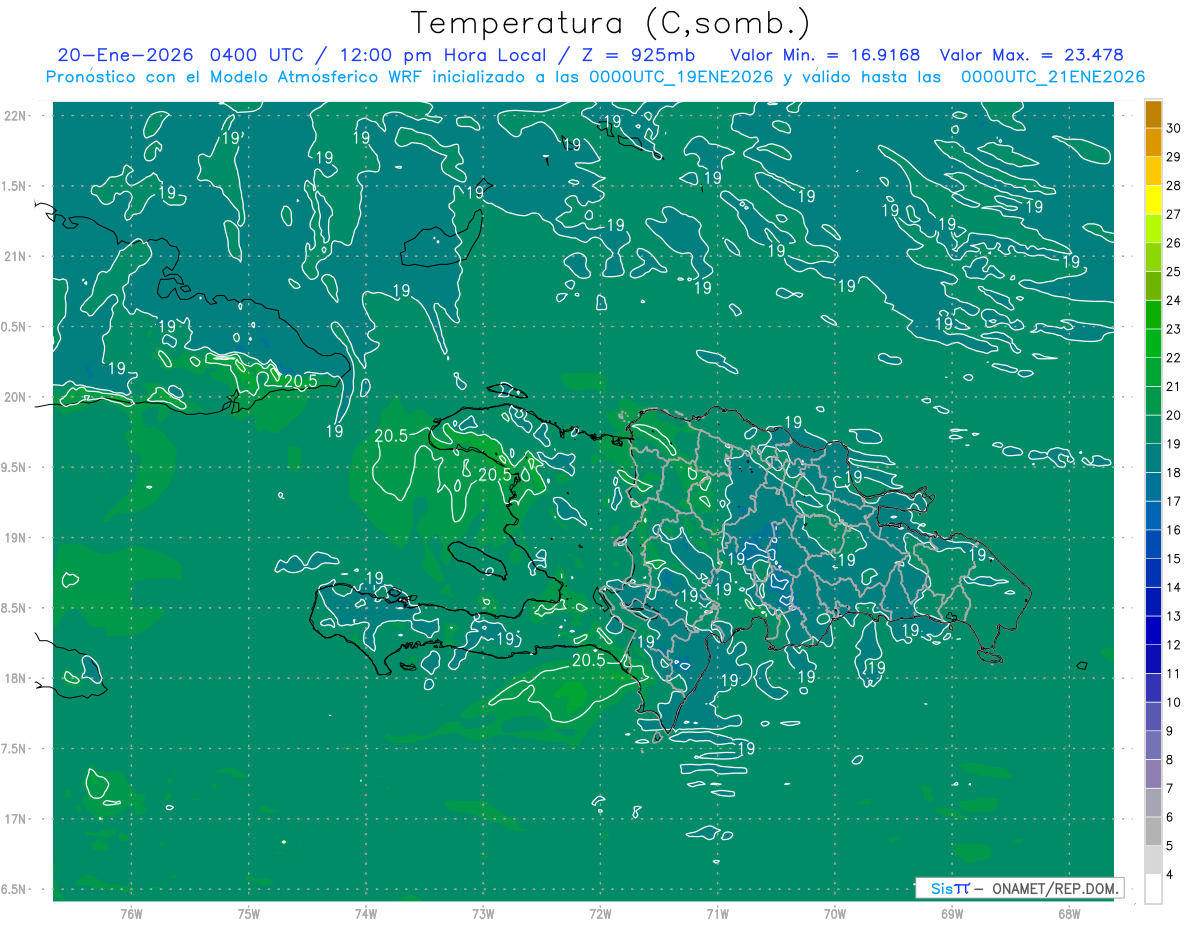
Task: Click the color scale label '8'
Action: (x=1170, y=759)
